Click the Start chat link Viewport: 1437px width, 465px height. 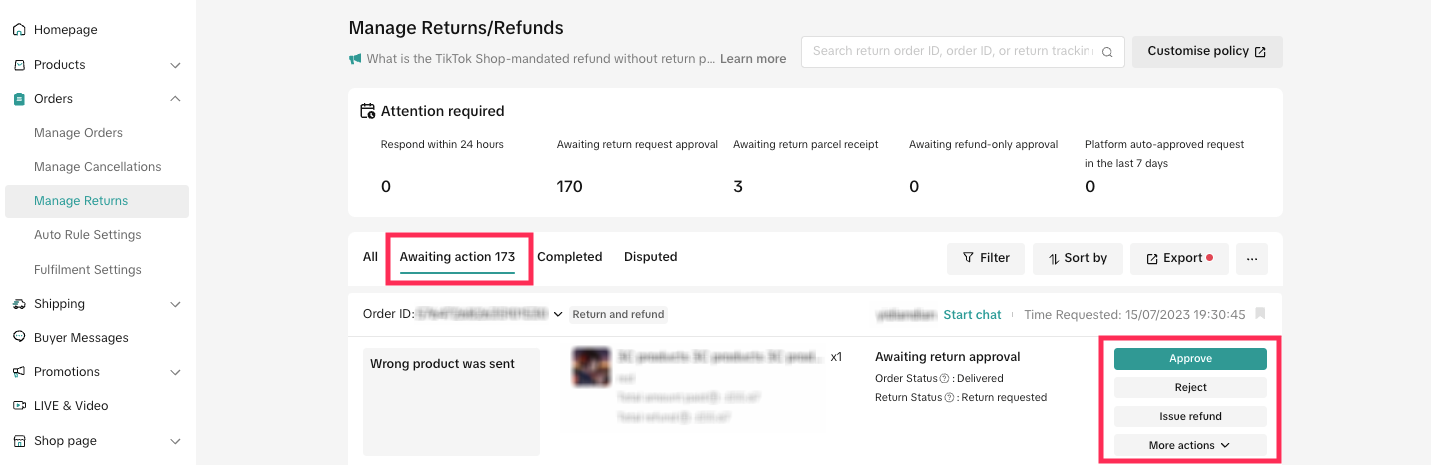click(x=972, y=314)
